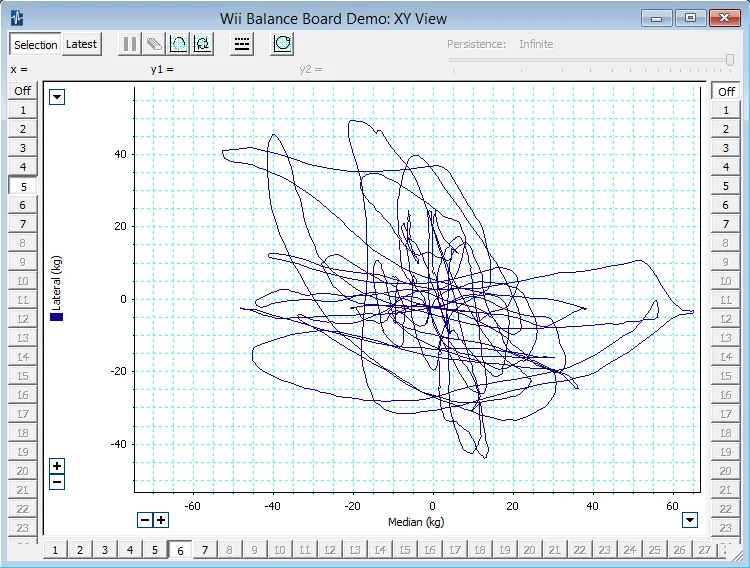Open the X-axis dropdown at bottom right of plot

690,520
